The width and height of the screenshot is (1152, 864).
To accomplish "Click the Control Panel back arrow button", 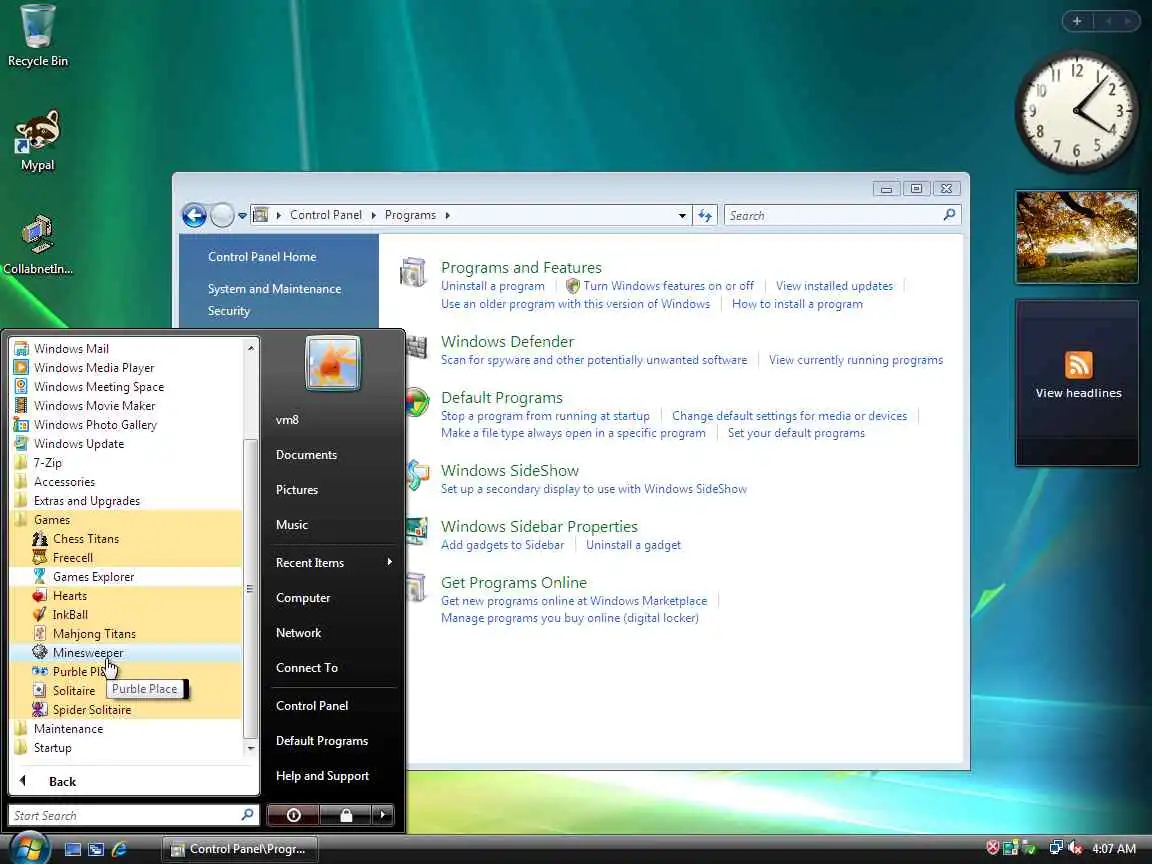I will click(194, 215).
